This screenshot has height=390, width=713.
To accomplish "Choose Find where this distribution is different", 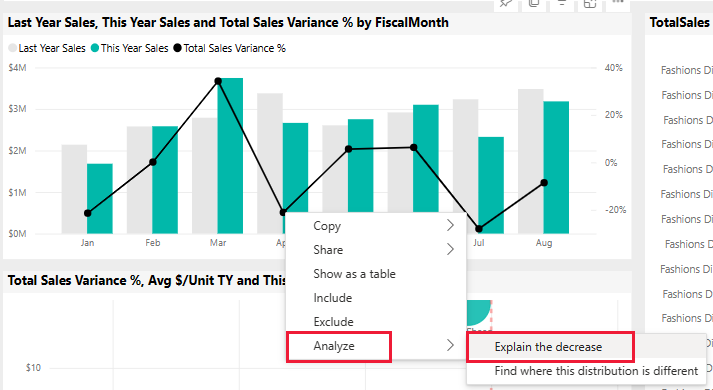I will [x=596, y=371].
